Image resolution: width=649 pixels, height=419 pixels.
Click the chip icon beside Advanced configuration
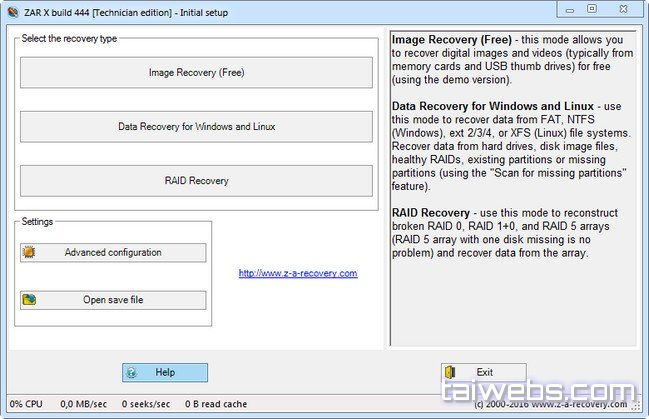(31, 252)
